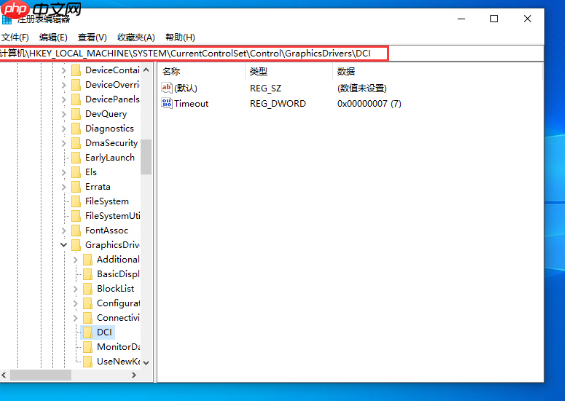Select the Additional folder icon
The height and width of the screenshot is (401, 565).
[88, 260]
